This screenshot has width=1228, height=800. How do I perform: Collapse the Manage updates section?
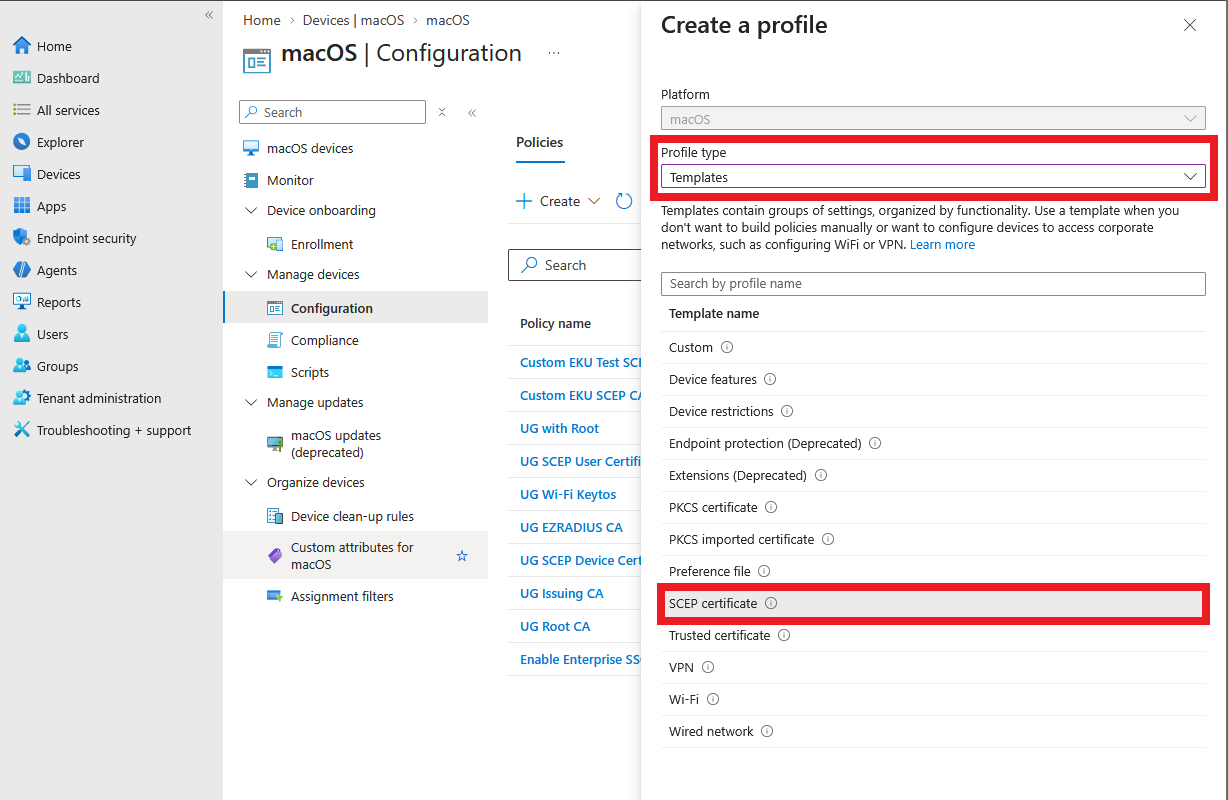pos(251,403)
